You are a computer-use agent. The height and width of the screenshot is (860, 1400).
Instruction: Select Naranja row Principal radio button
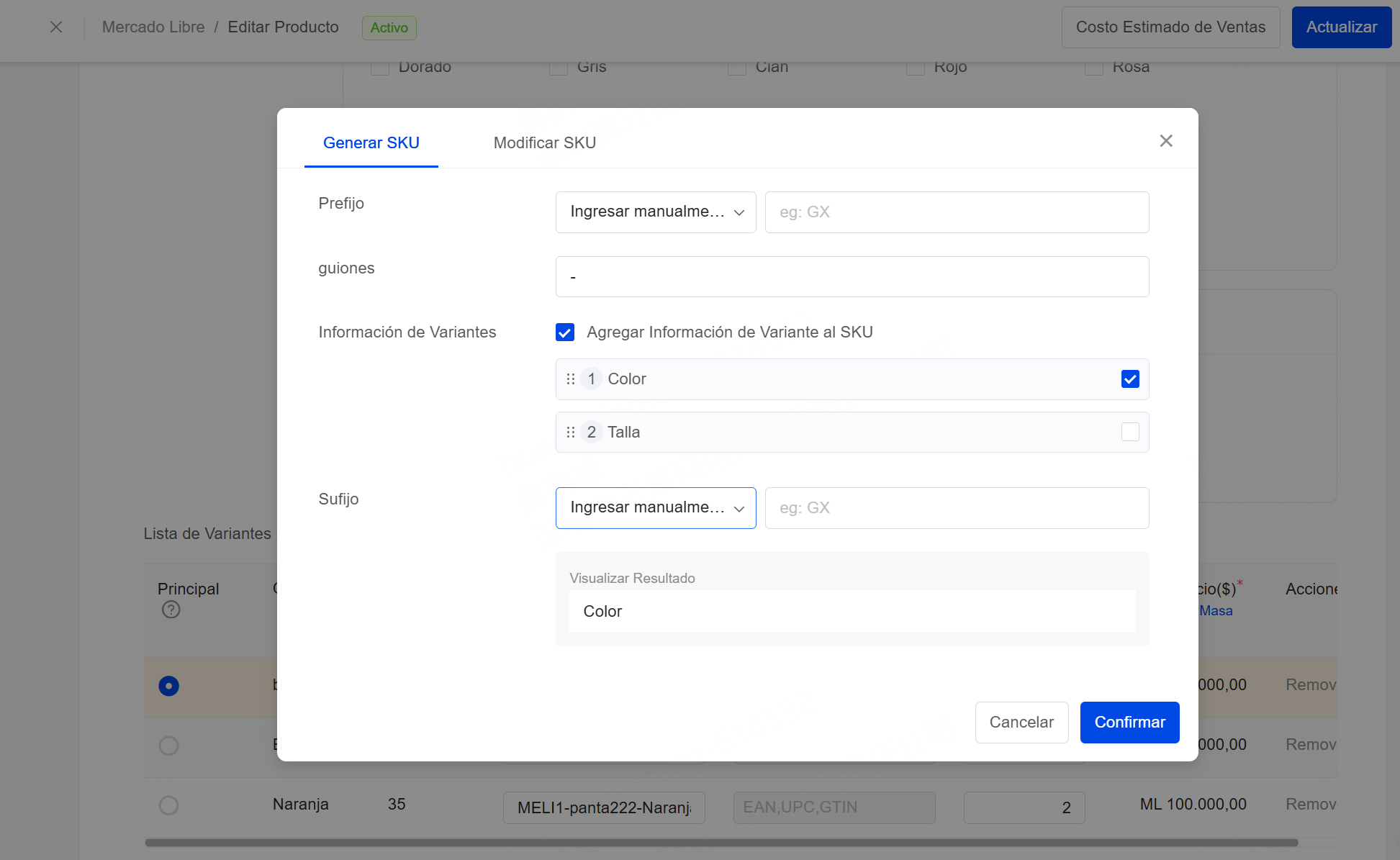[x=169, y=805]
